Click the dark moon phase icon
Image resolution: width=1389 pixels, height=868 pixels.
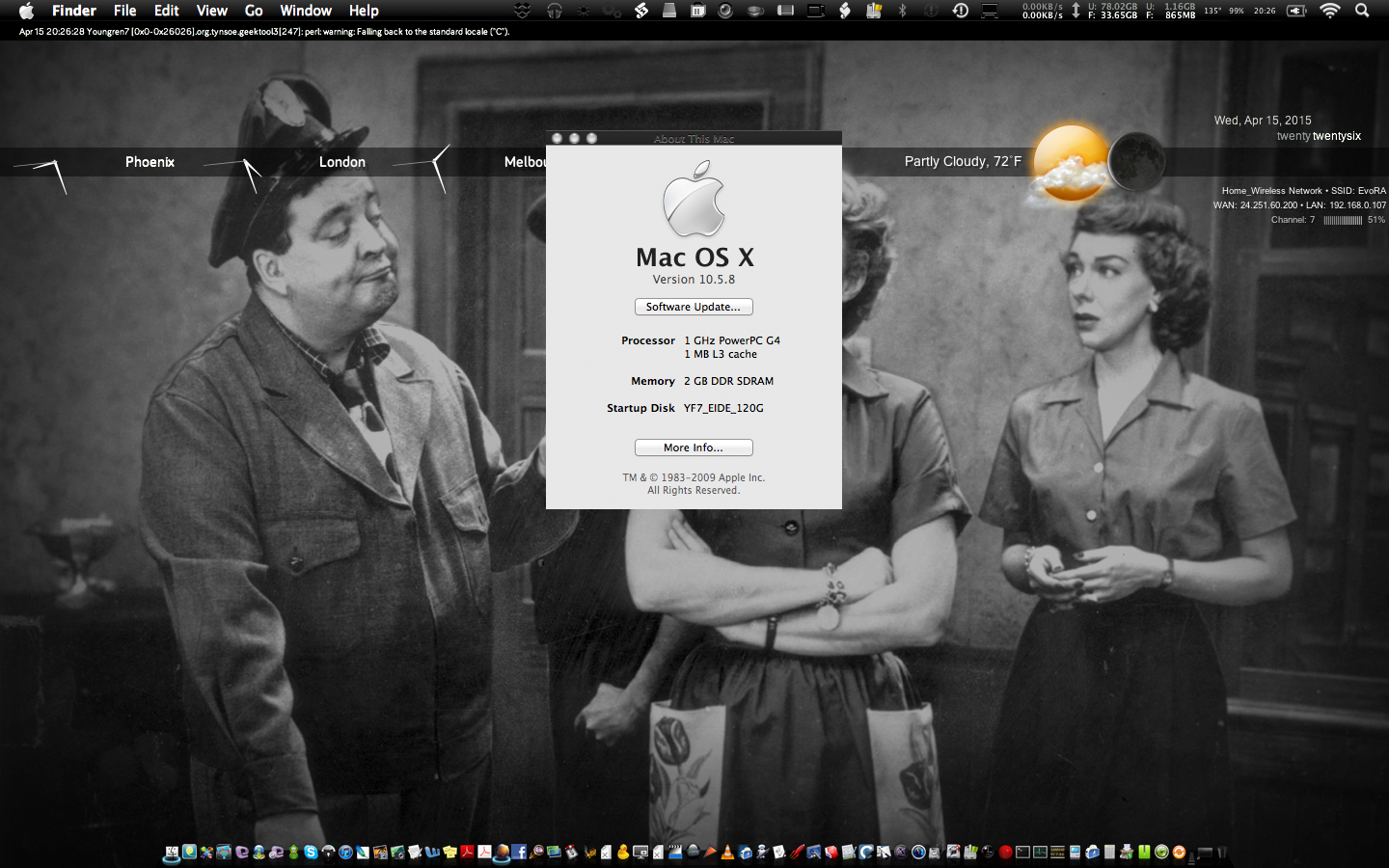click(x=1136, y=161)
